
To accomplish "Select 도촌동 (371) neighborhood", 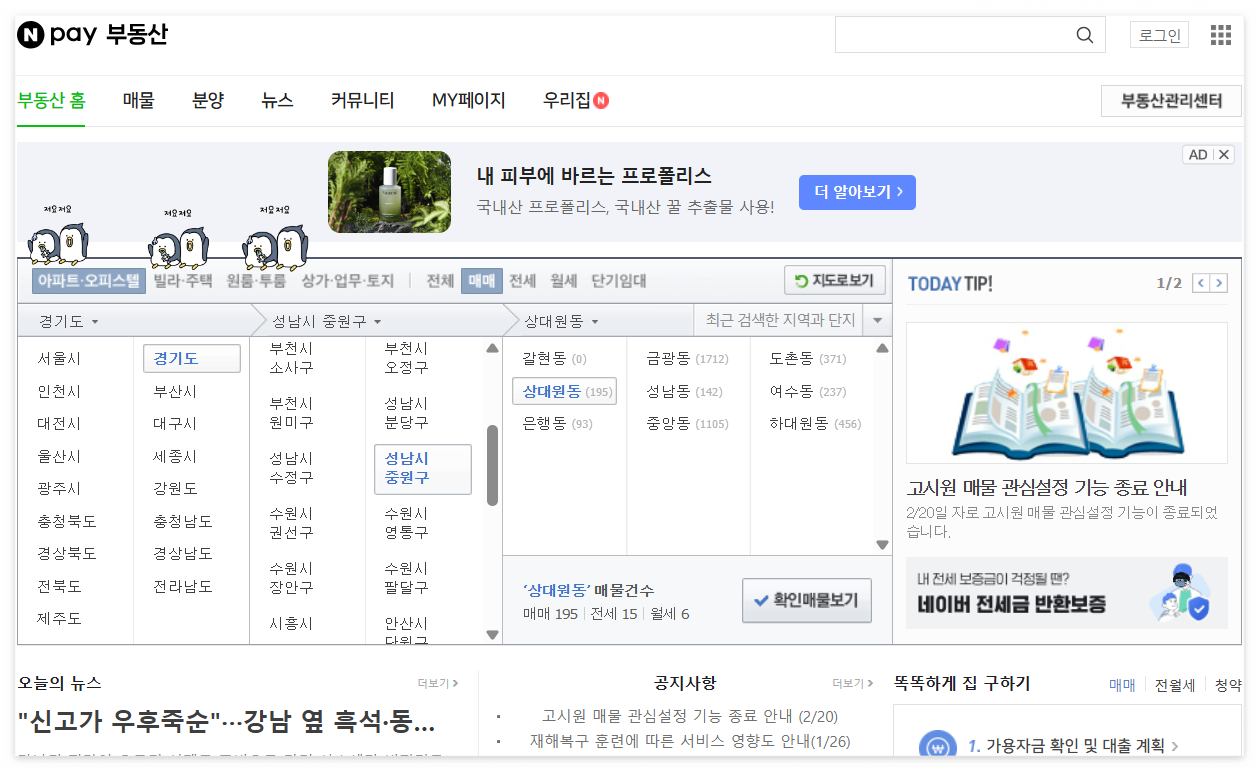I will point(808,358).
